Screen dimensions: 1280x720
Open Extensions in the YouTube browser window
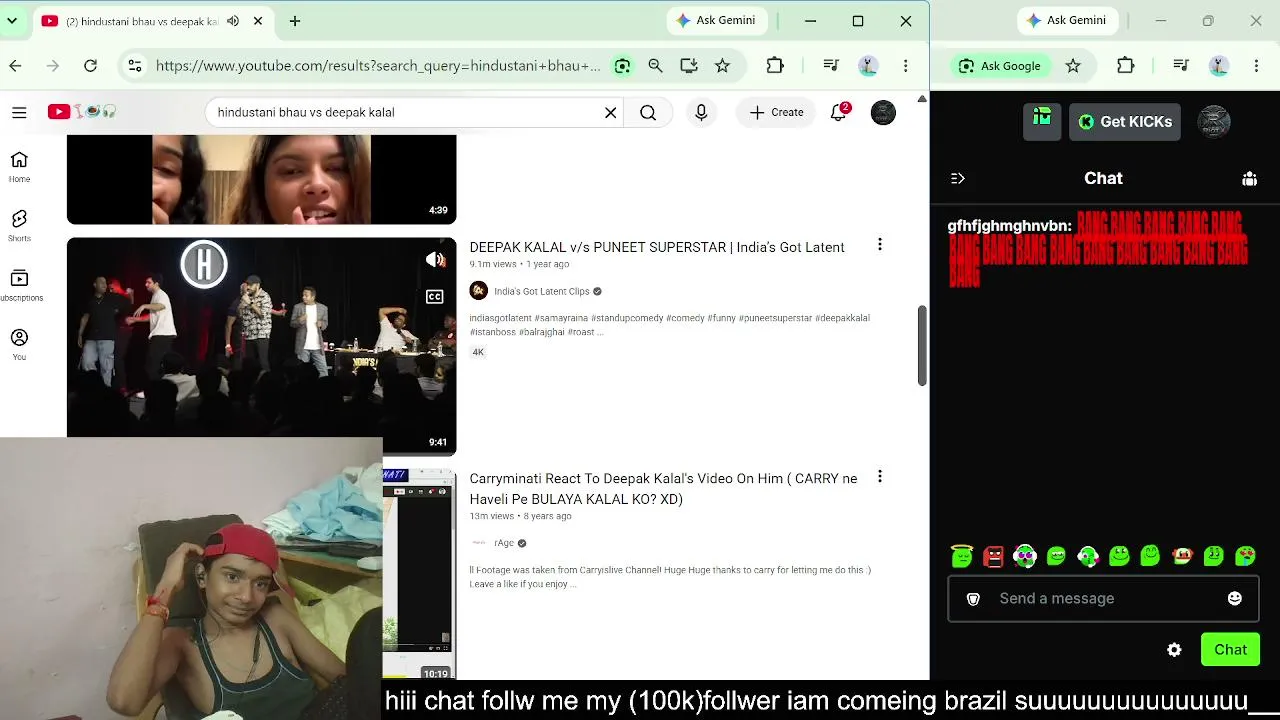pos(775,66)
